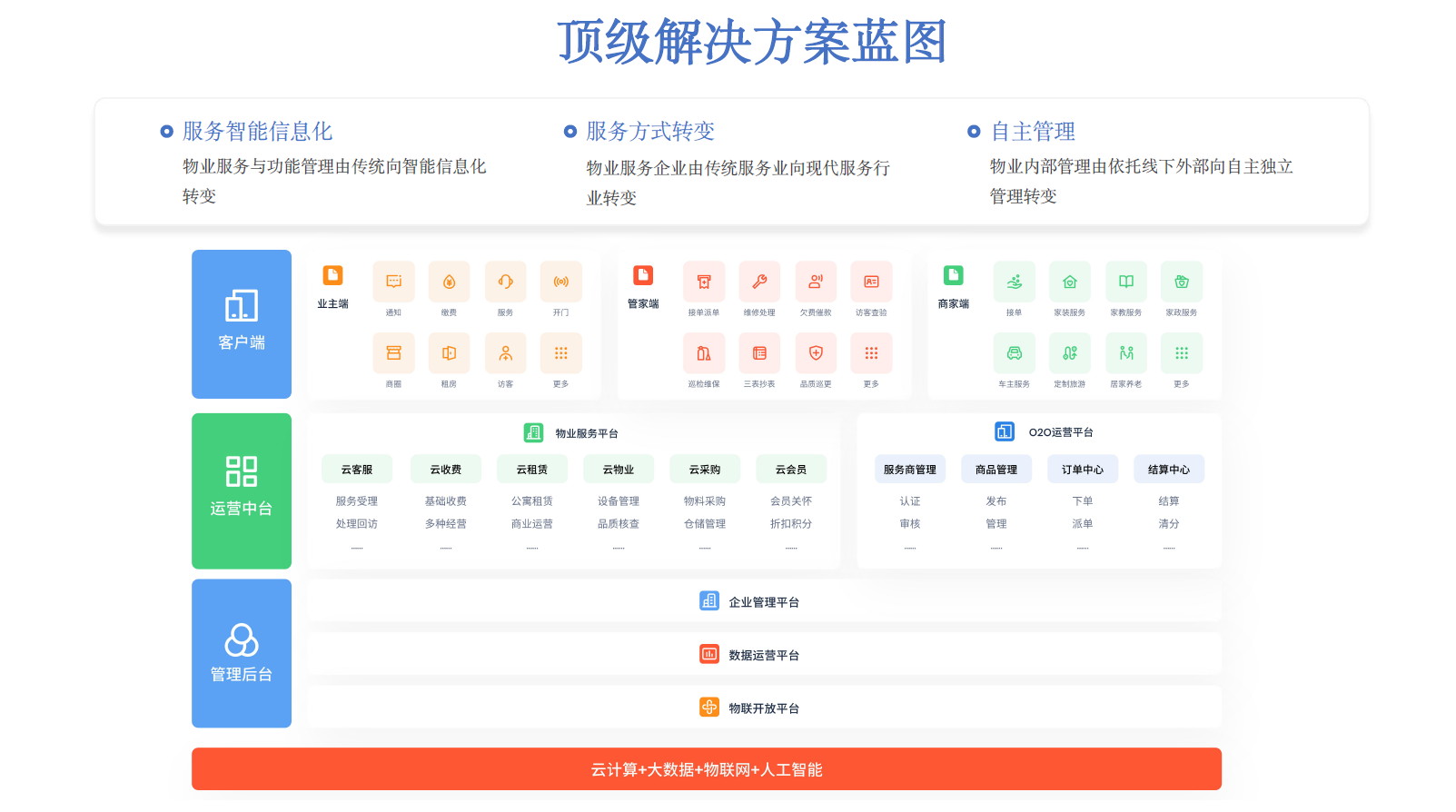Click the 访客查验 ID card icon
This screenshot has height=812, width=1456.
(x=871, y=282)
